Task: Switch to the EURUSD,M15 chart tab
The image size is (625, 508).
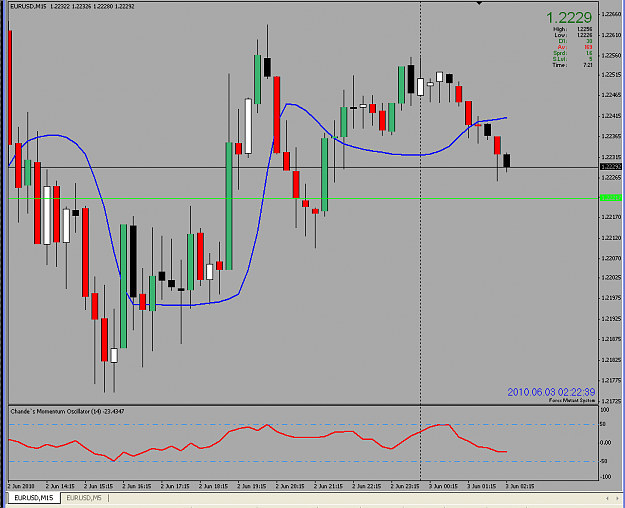Action: pyautogui.click(x=33, y=498)
